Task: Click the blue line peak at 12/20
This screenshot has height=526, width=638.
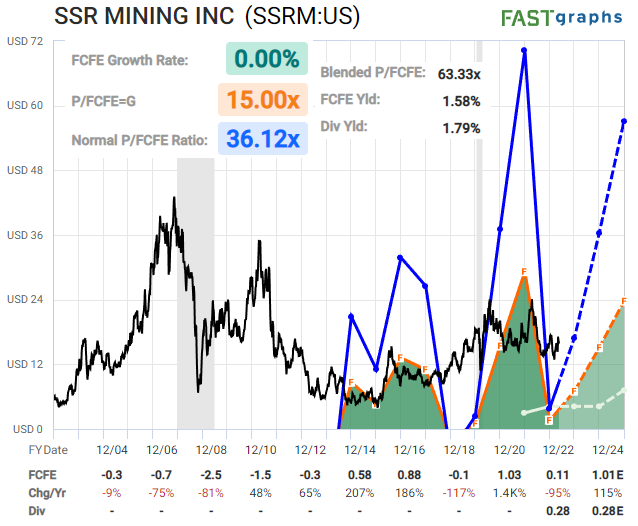Action: [x=524, y=50]
